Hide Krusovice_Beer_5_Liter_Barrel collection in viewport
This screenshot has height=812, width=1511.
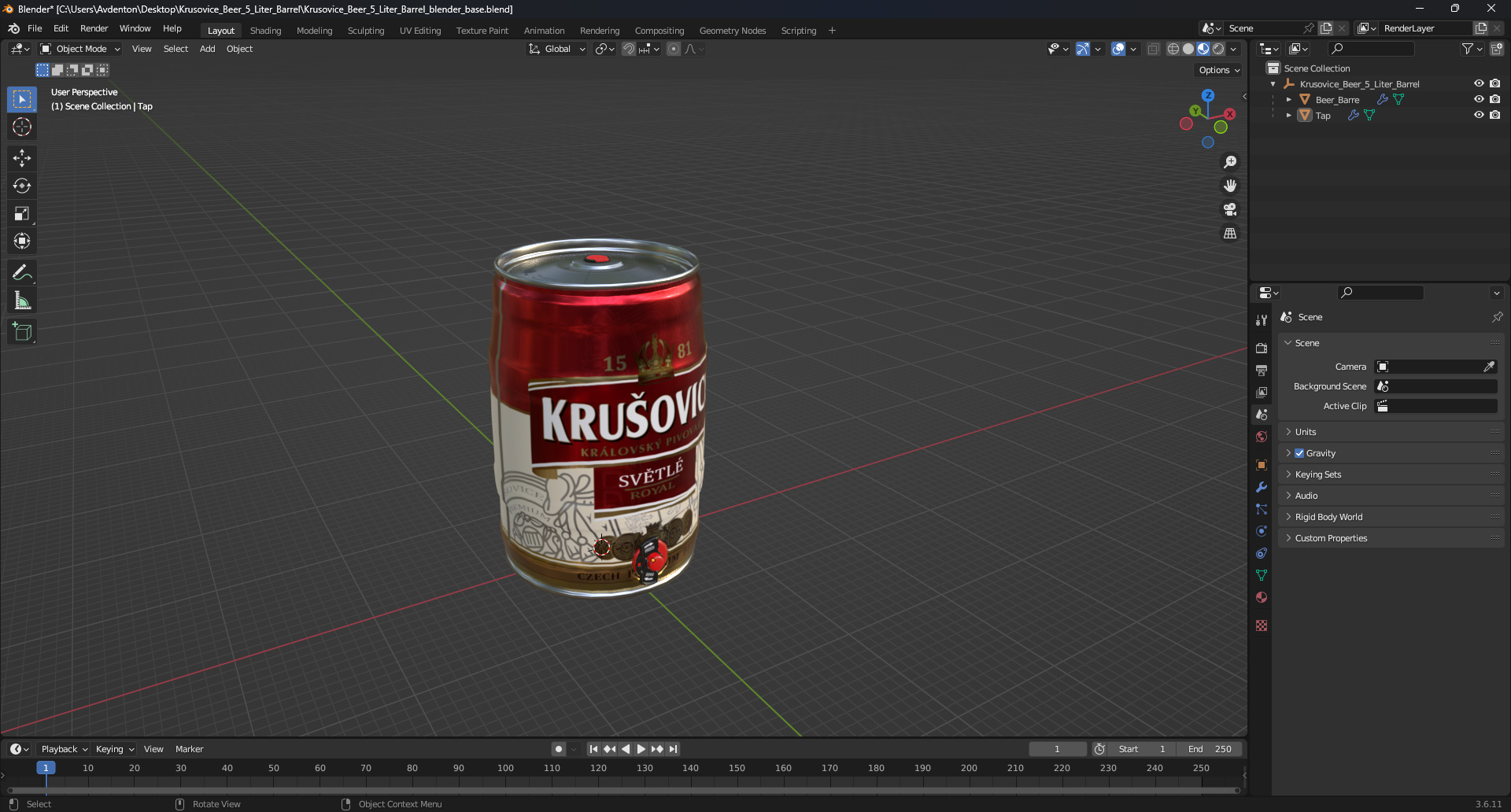pos(1479,83)
